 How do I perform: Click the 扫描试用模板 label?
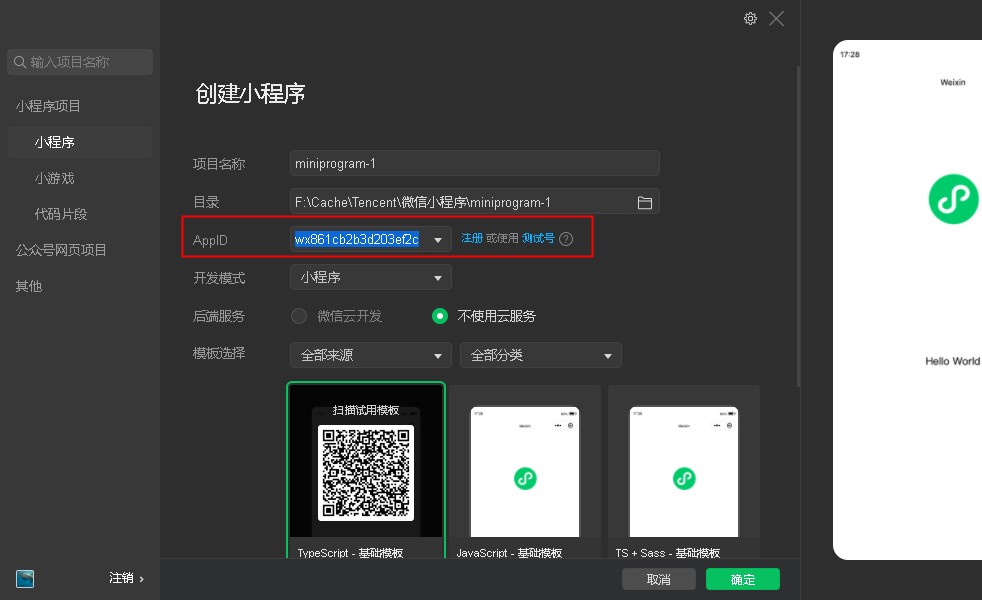tap(366, 410)
